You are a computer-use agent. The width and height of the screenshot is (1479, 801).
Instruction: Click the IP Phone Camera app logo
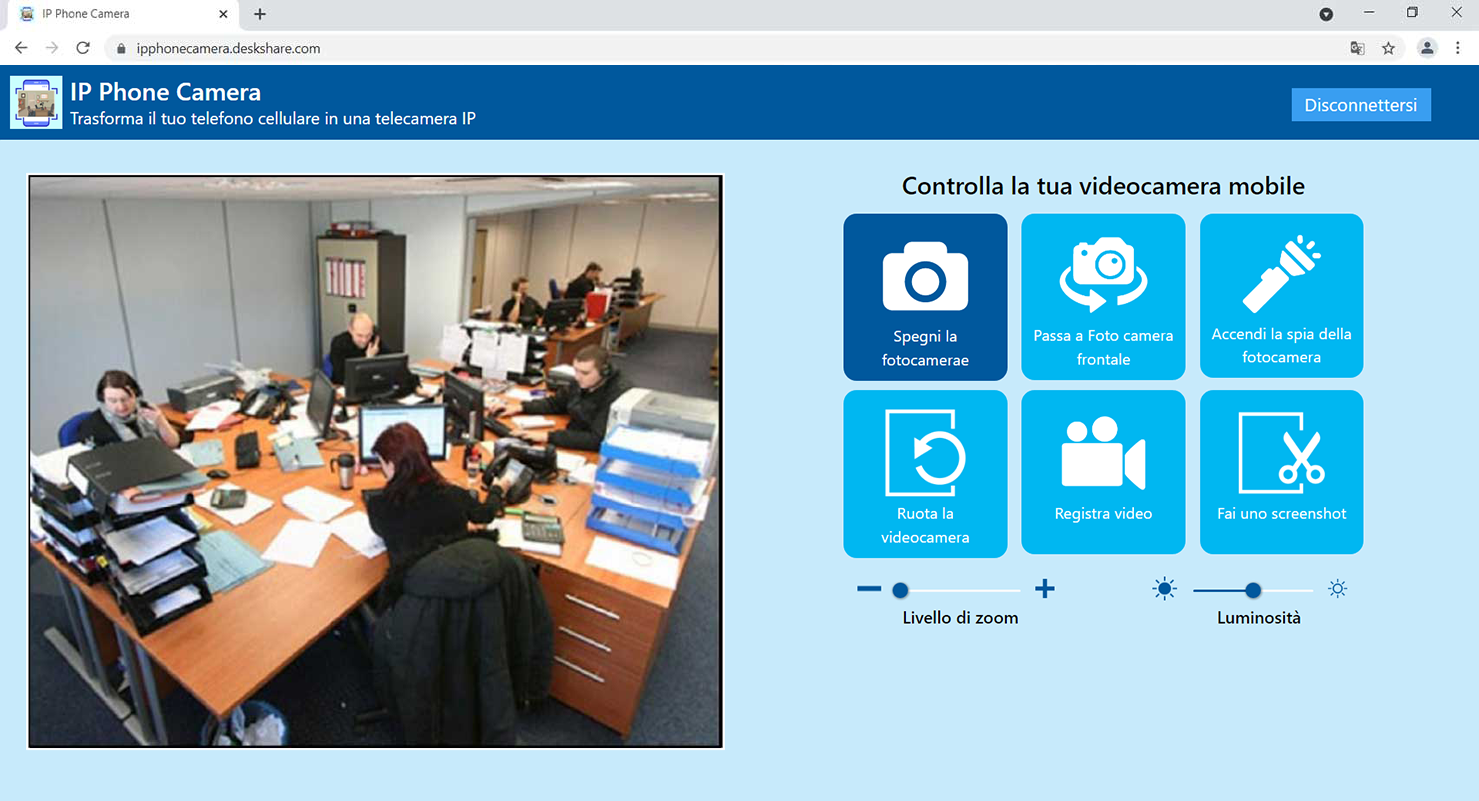(x=36, y=102)
